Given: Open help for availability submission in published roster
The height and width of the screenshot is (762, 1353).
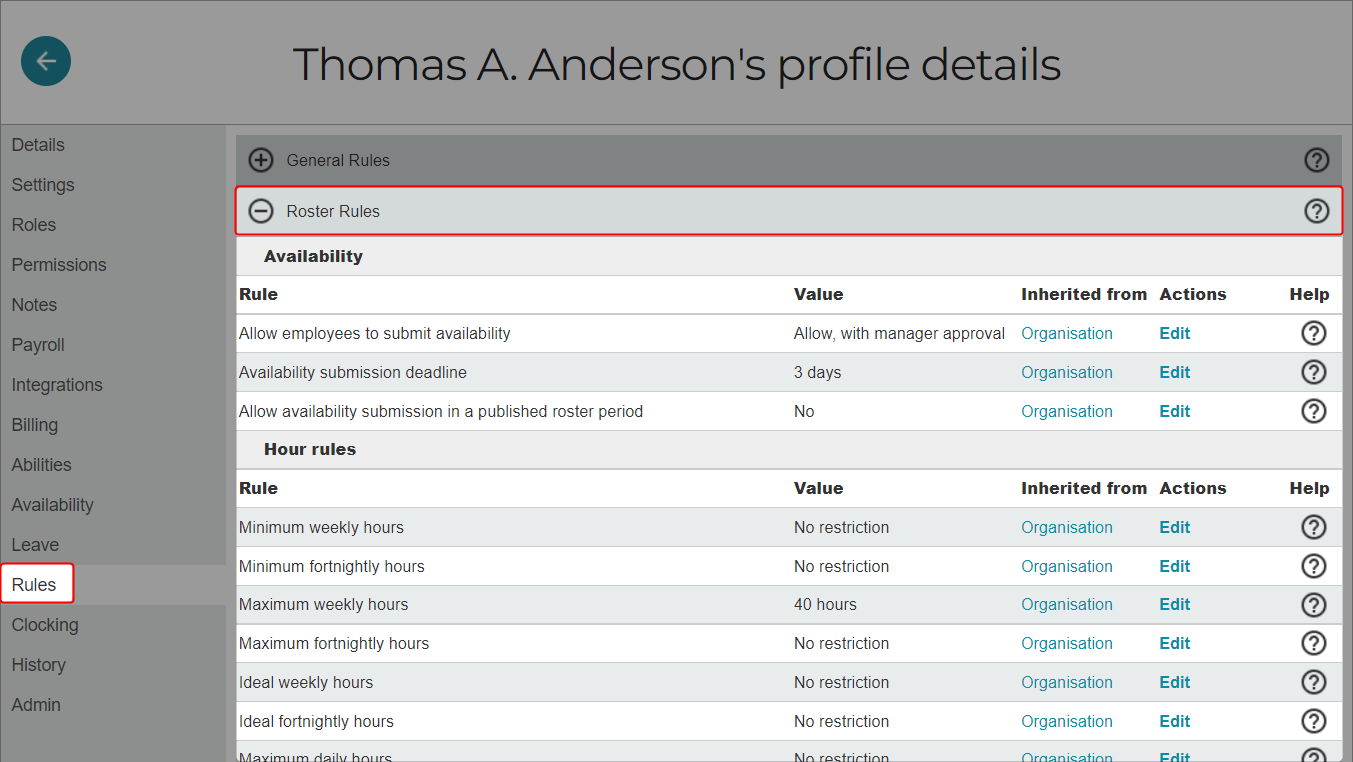Looking at the screenshot, I should click(x=1314, y=411).
